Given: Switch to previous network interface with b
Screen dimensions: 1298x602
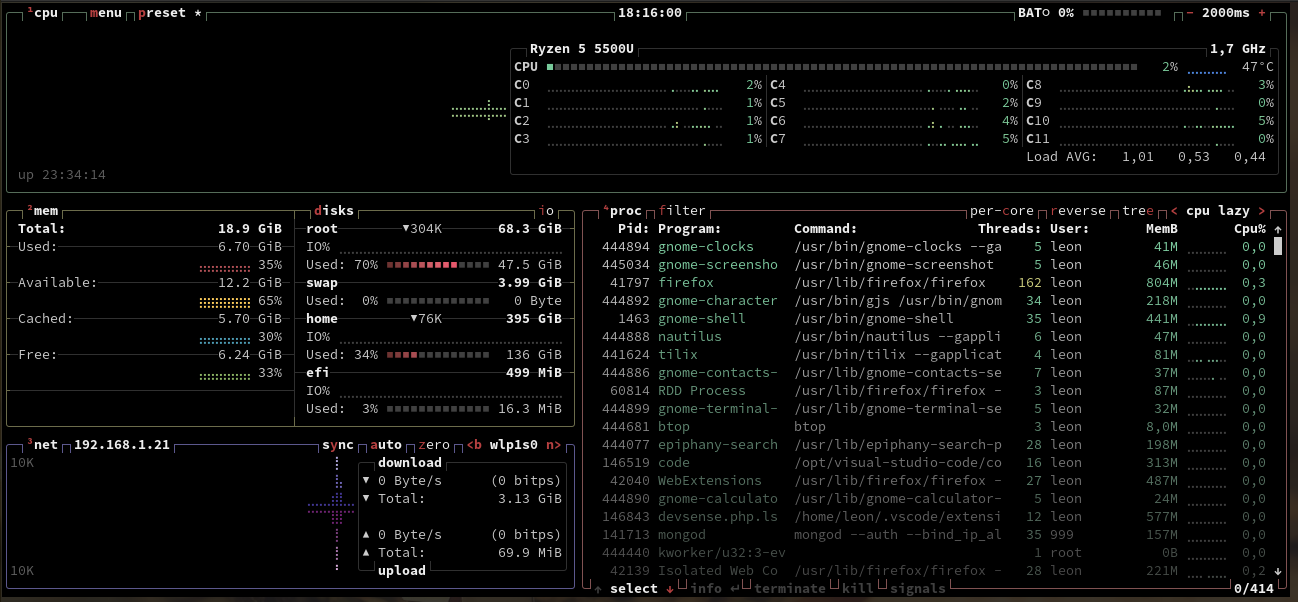Looking at the screenshot, I should click(x=474, y=445).
